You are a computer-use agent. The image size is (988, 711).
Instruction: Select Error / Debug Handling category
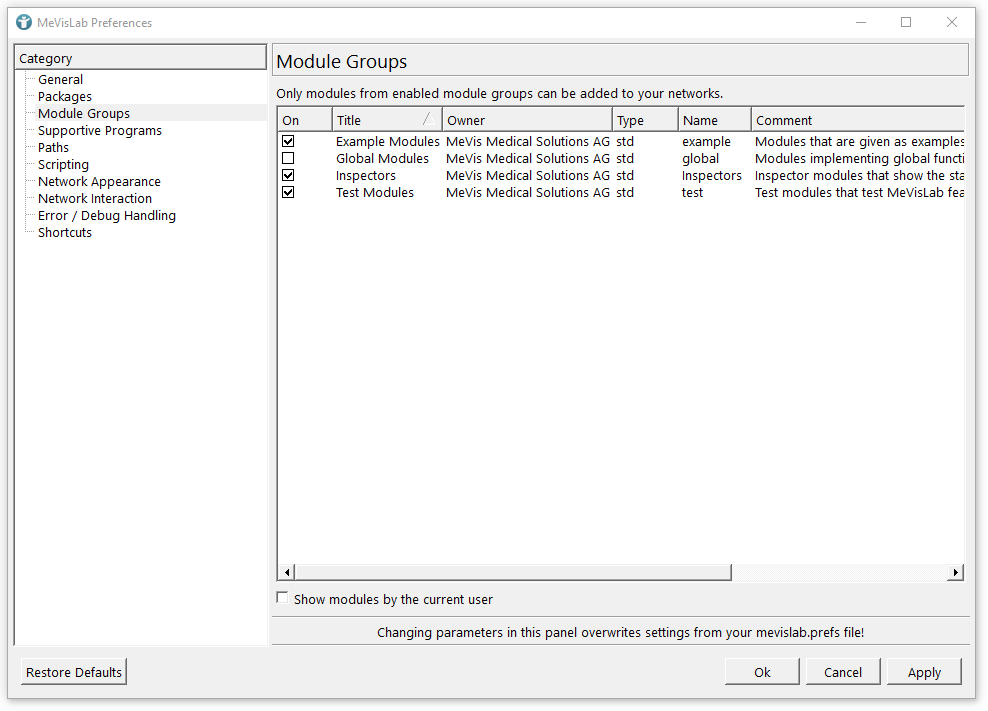click(x=106, y=216)
